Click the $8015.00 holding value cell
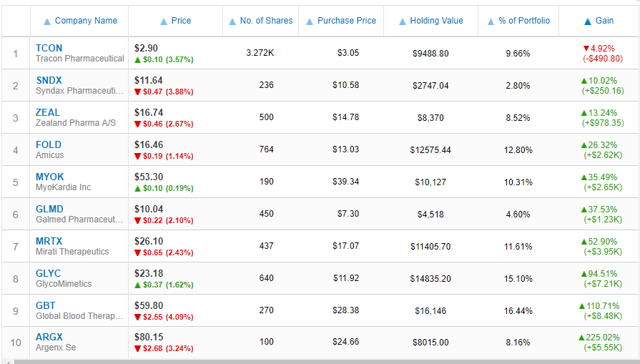 [431, 342]
